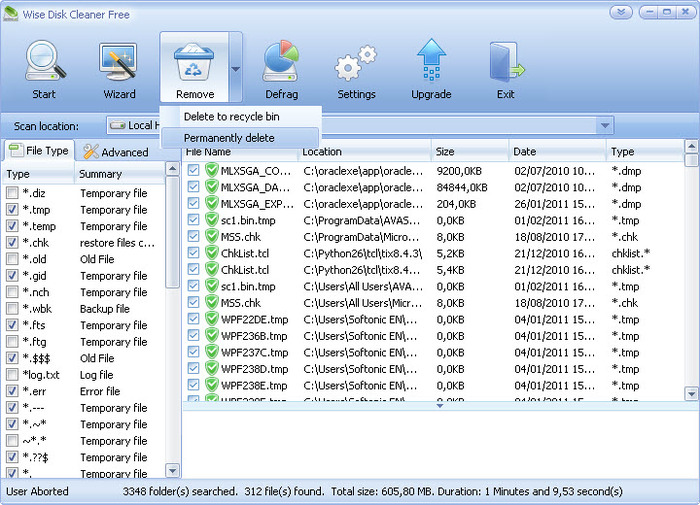
Task: Click the file type list scroll up arrow
Action: click(x=172, y=169)
